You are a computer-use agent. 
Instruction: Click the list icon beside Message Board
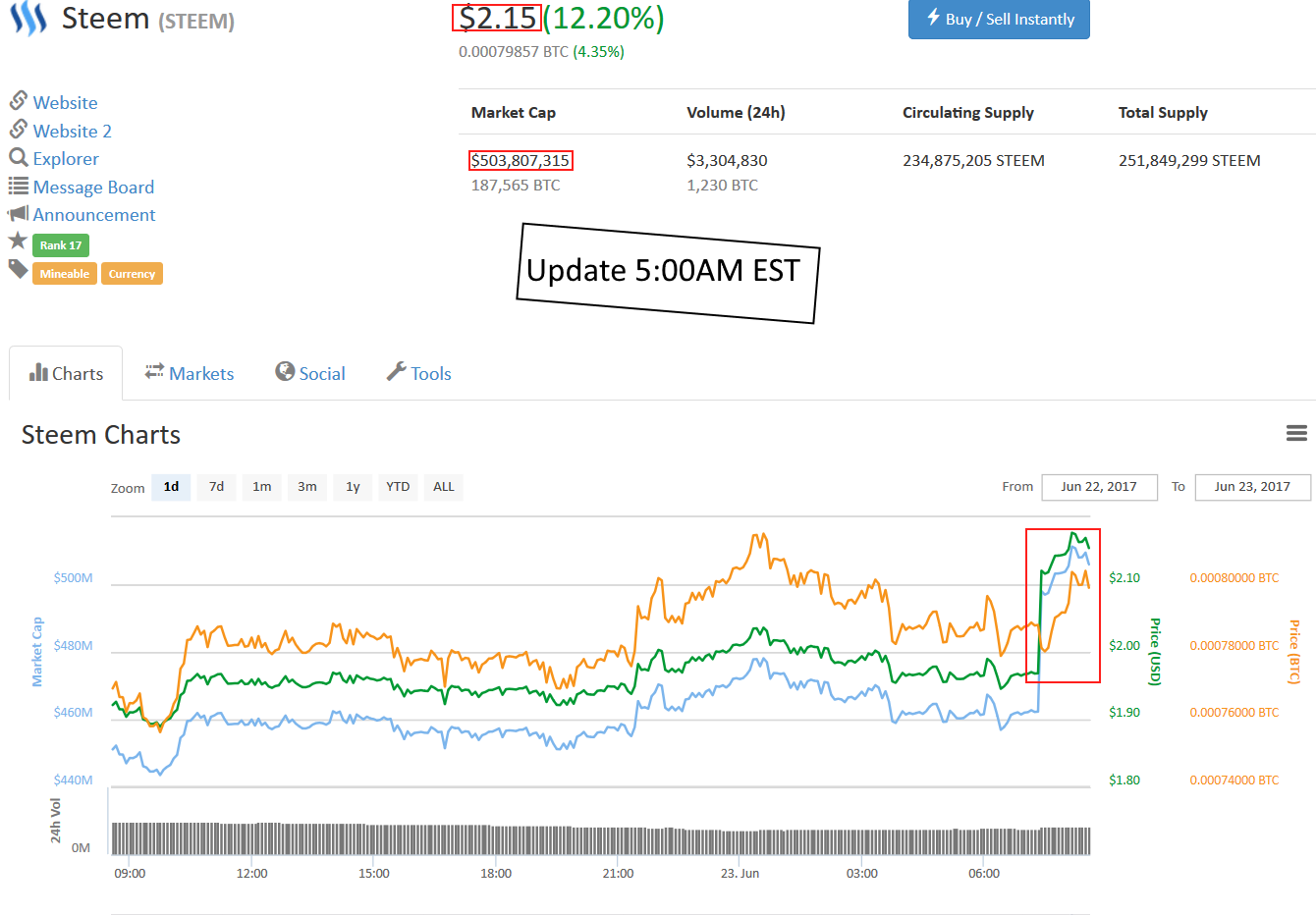tap(18, 186)
